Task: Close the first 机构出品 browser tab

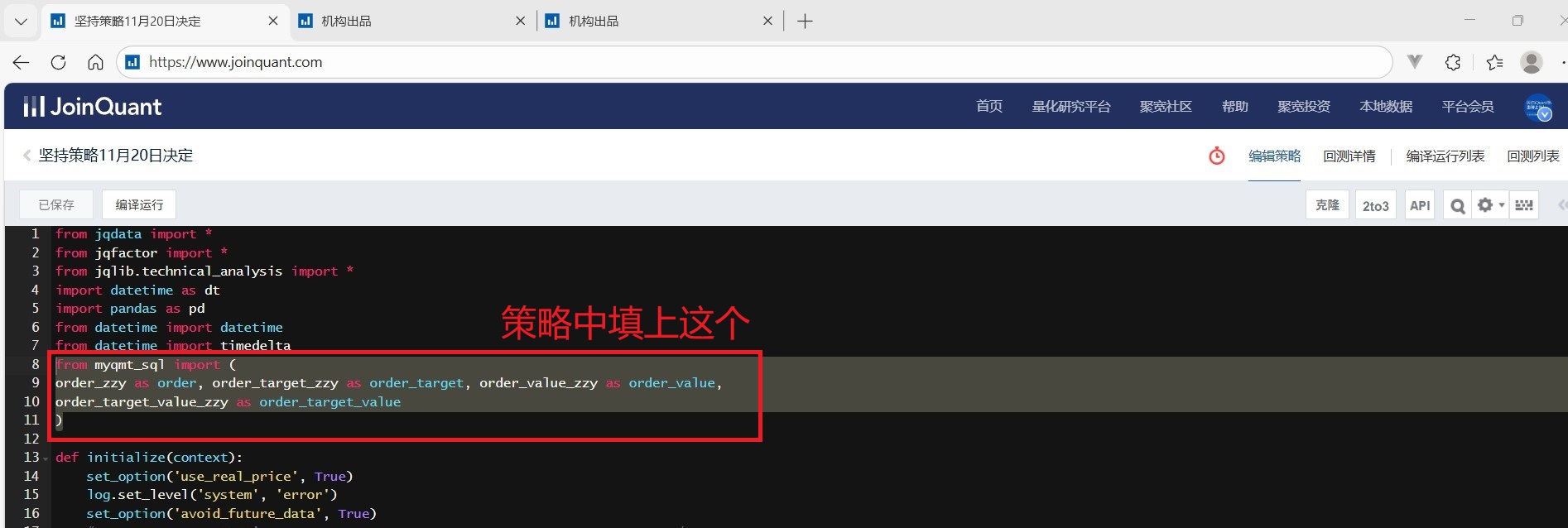Action: (x=520, y=22)
